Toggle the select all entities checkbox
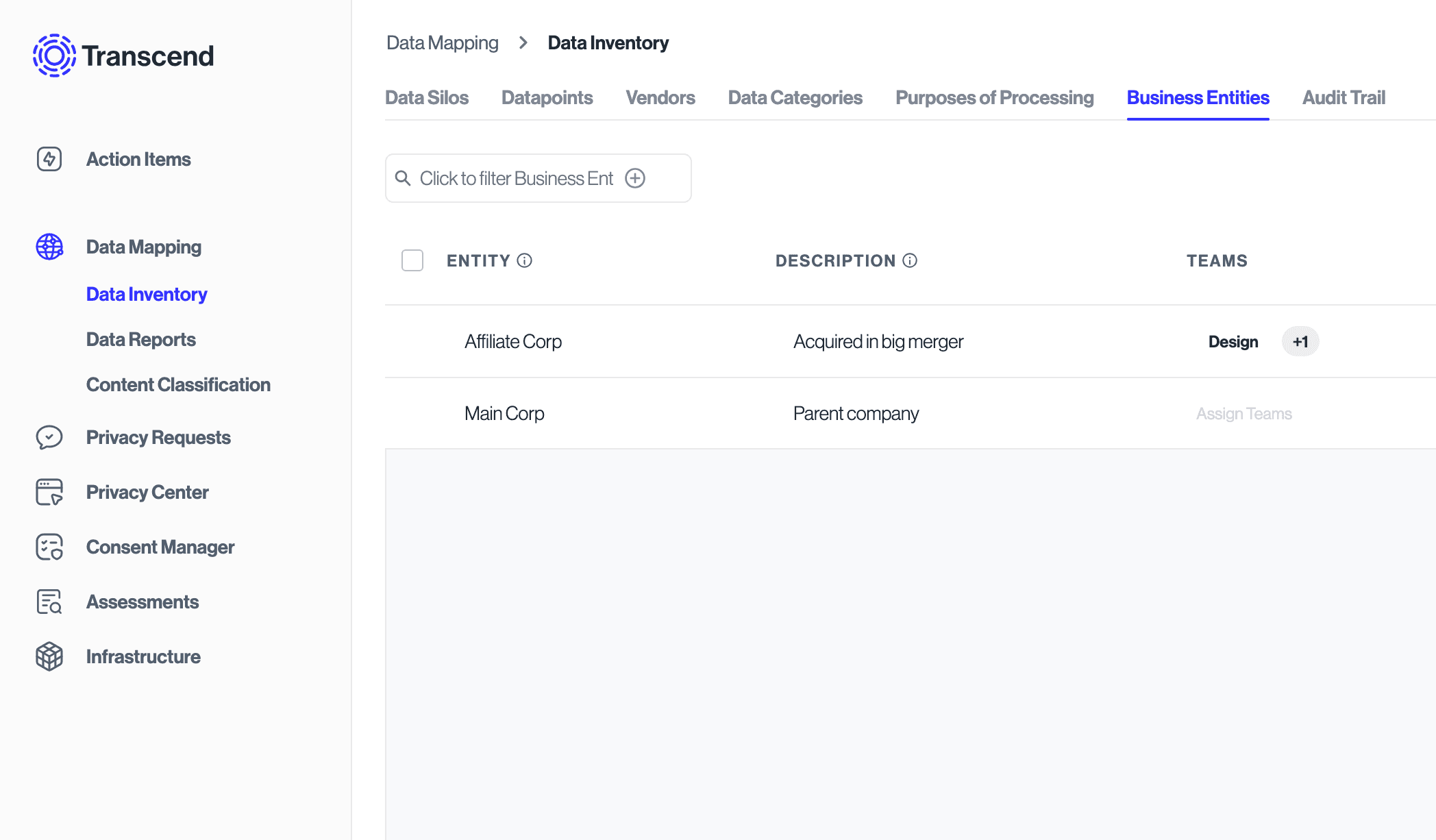Viewport: 1436px width, 840px height. tap(412, 260)
